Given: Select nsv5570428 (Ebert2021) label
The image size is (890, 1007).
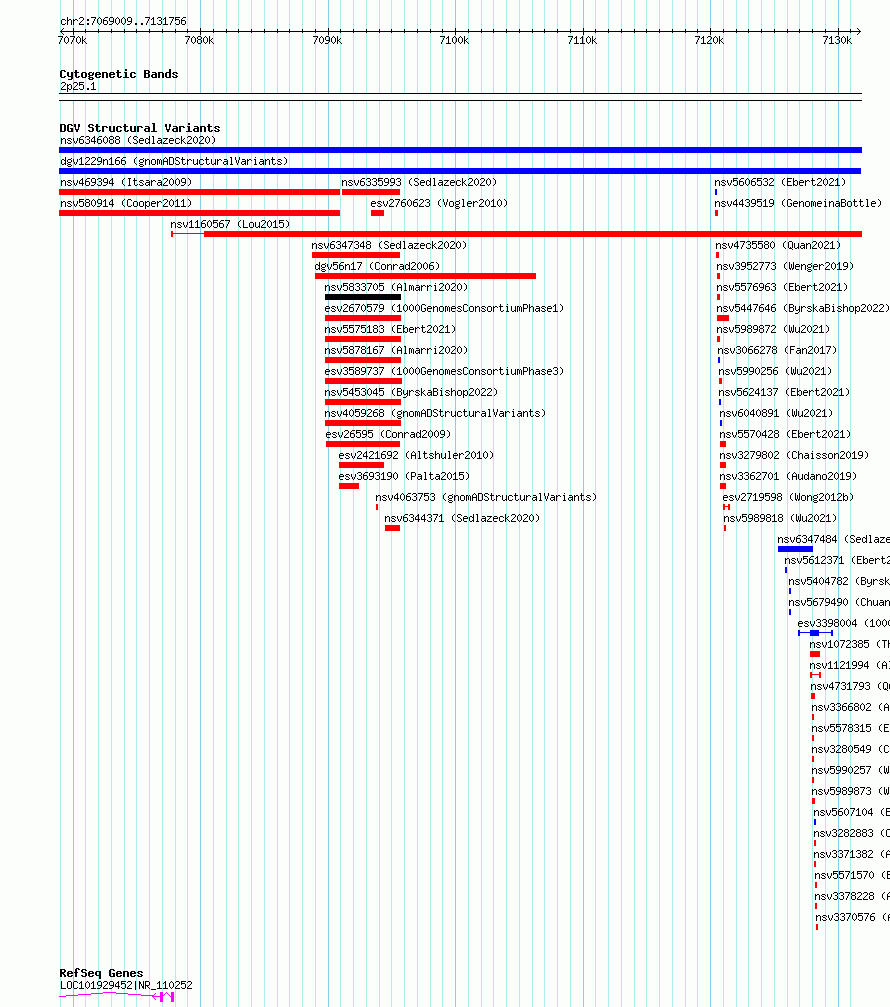Looking at the screenshot, I should click(785, 434).
